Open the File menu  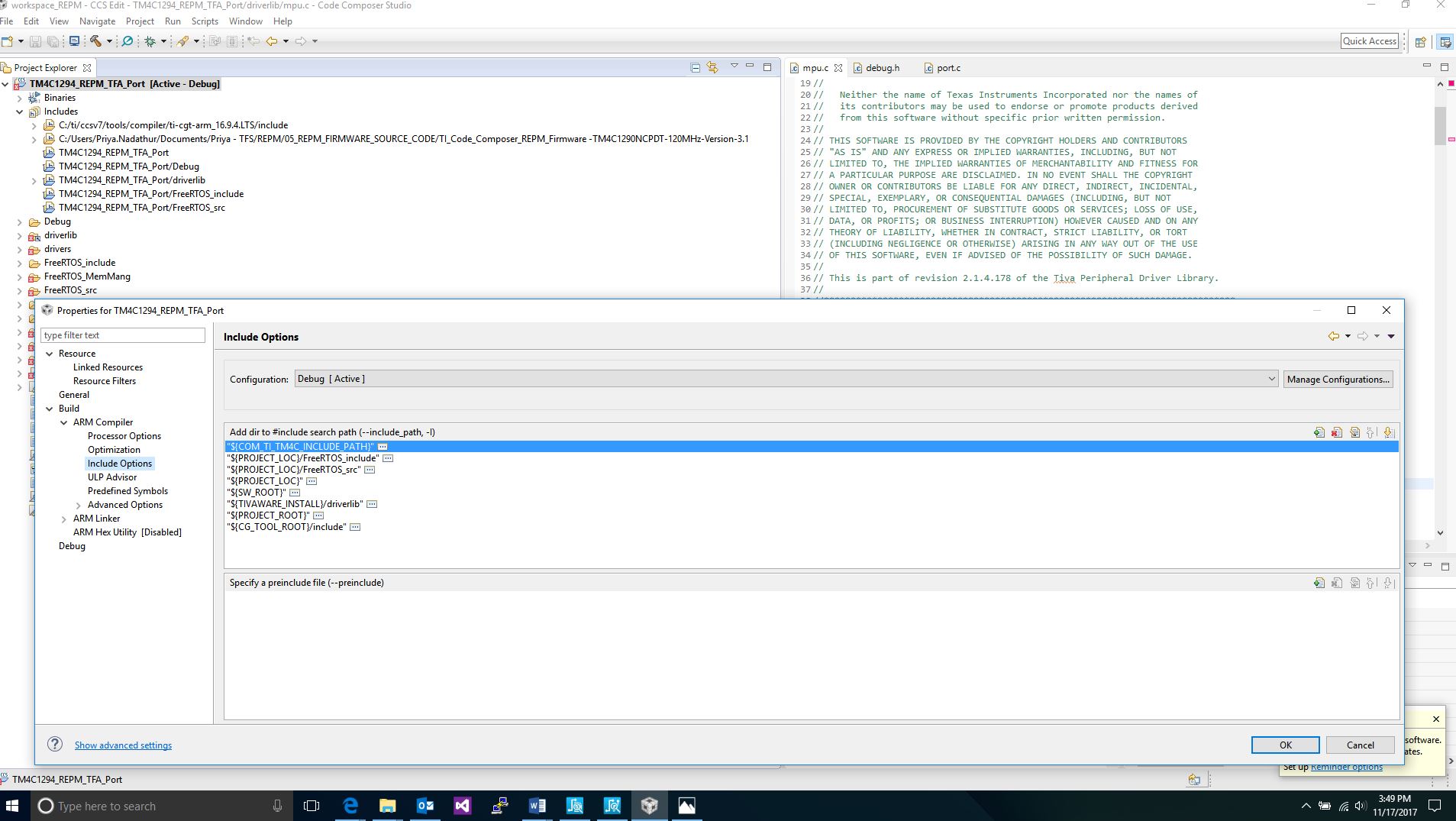7,21
